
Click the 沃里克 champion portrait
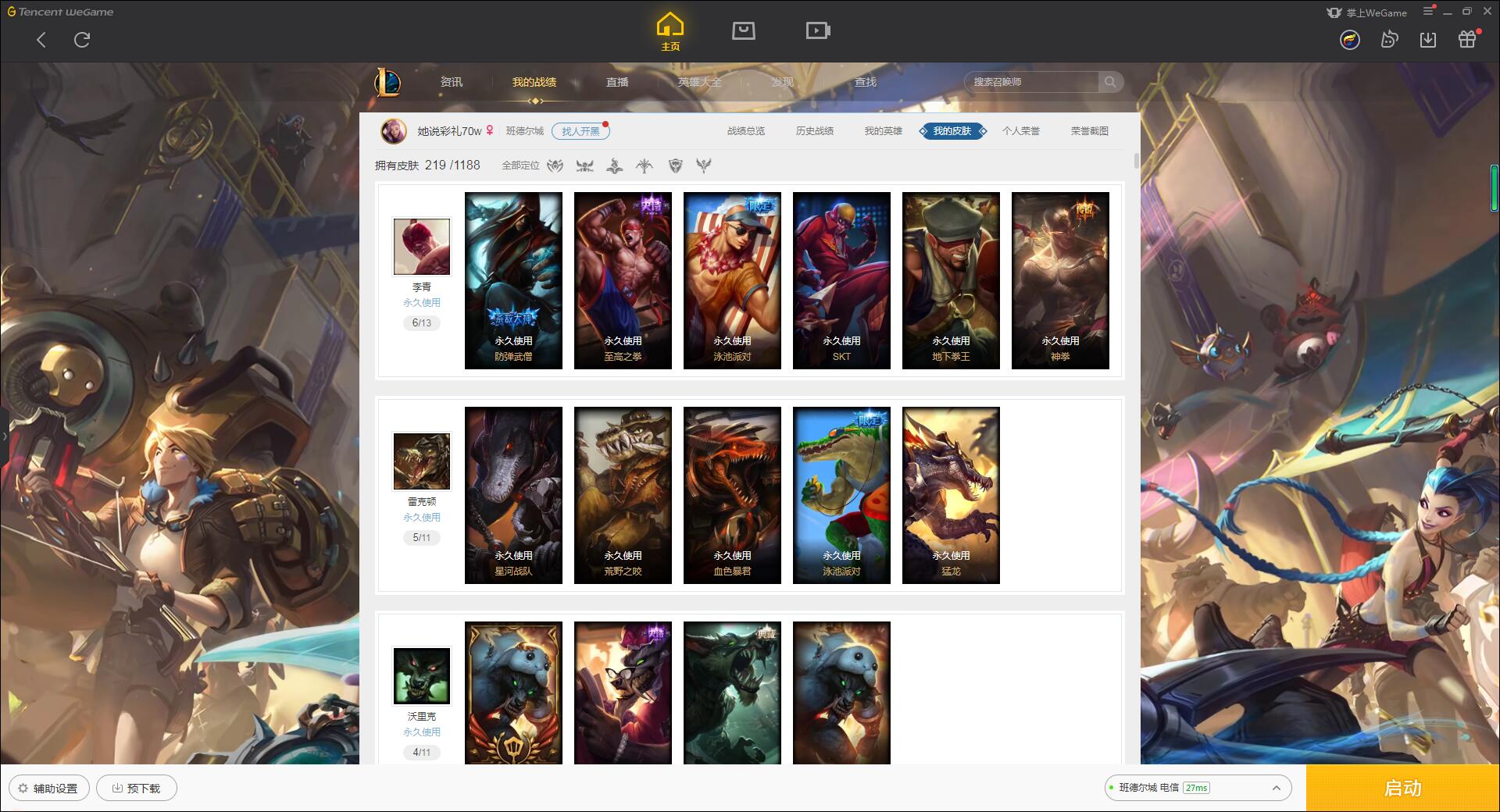click(422, 676)
